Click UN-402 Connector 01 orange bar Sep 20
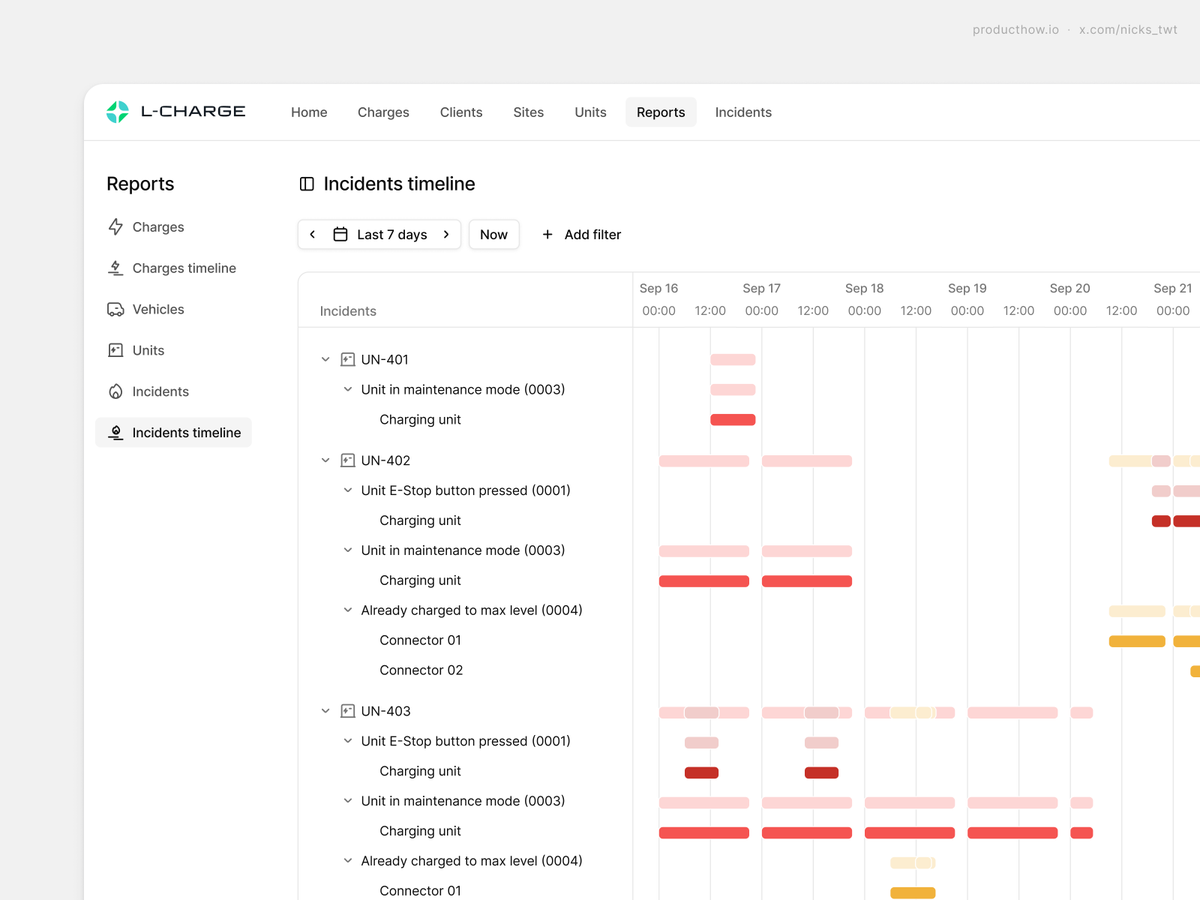This screenshot has width=1200, height=900. pos(1137,641)
